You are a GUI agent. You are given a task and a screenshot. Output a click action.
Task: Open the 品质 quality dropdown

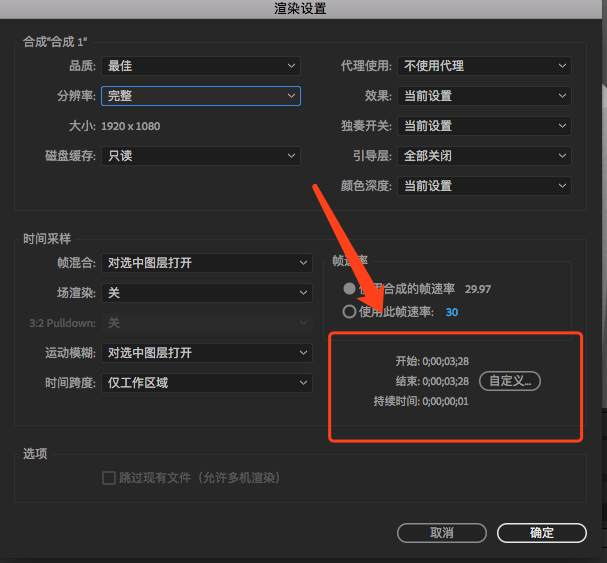[x=201, y=66]
